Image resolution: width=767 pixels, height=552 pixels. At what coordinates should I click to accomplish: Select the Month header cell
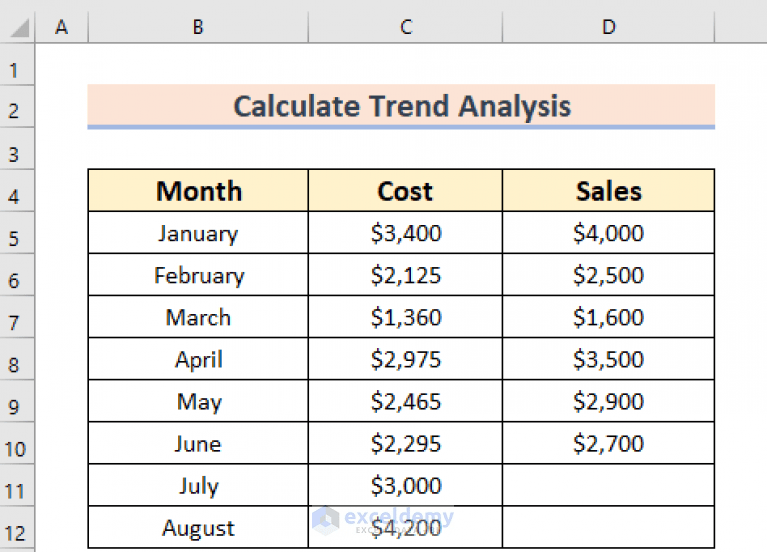click(198, 191)
